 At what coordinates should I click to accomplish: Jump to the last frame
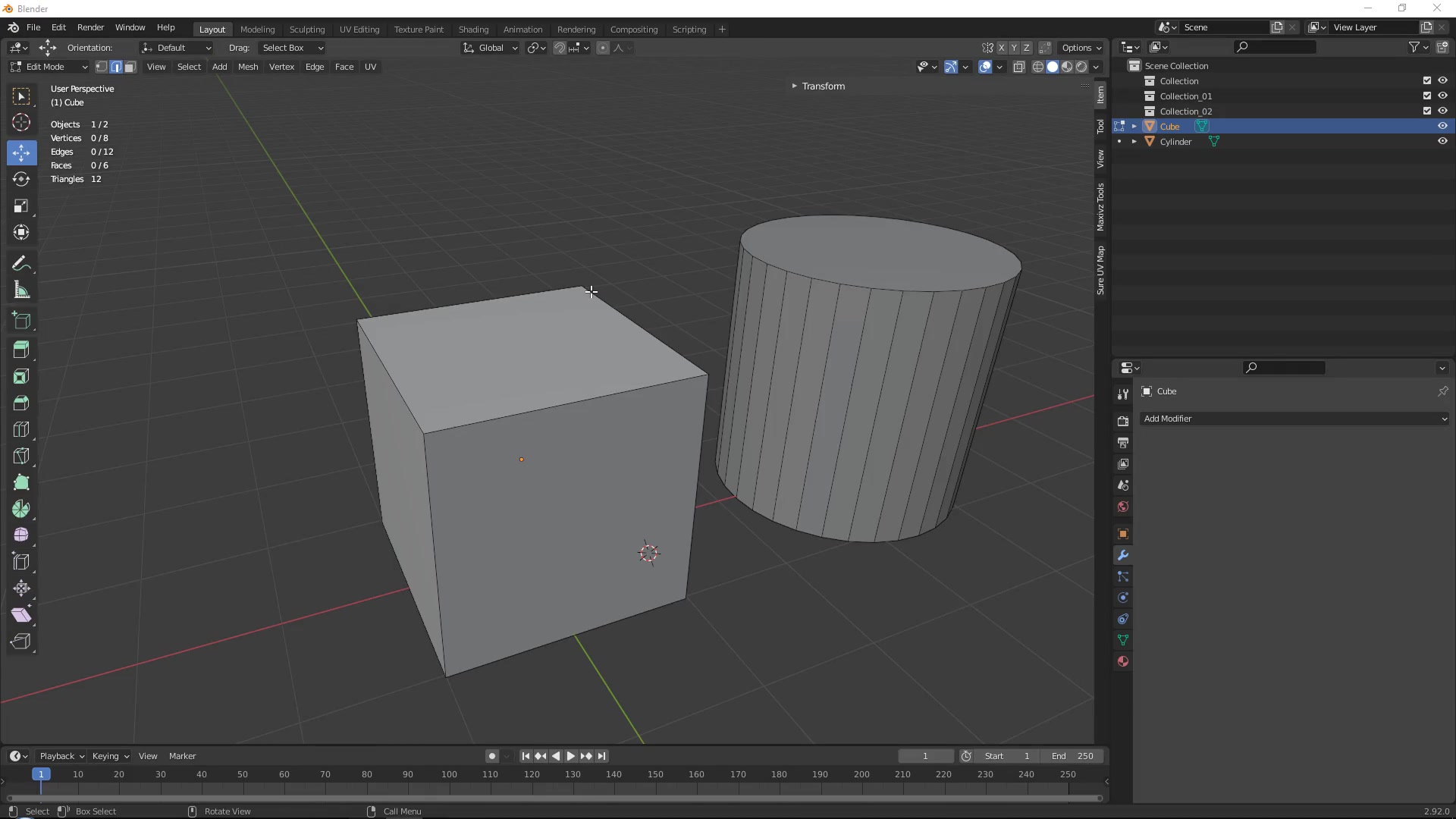click(x=602, y=756)
